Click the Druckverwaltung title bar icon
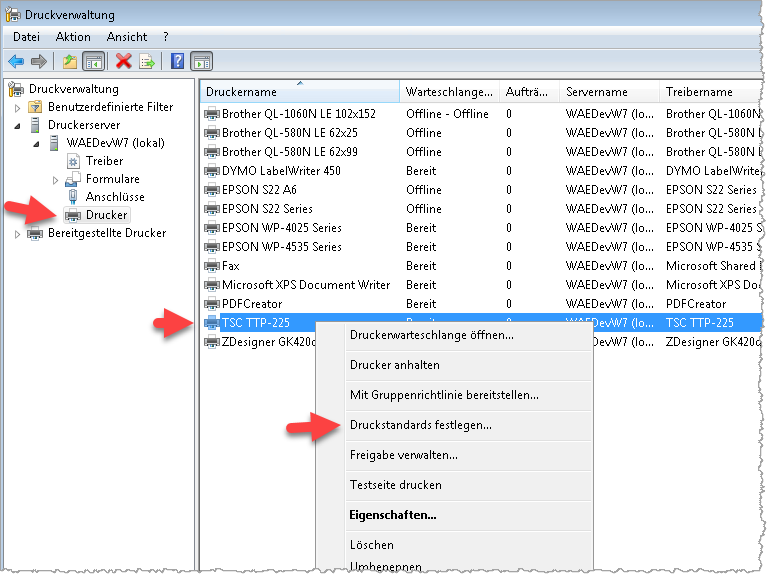Image resolution: width=768 pixels, height=578 pixels. click(13, 14)
